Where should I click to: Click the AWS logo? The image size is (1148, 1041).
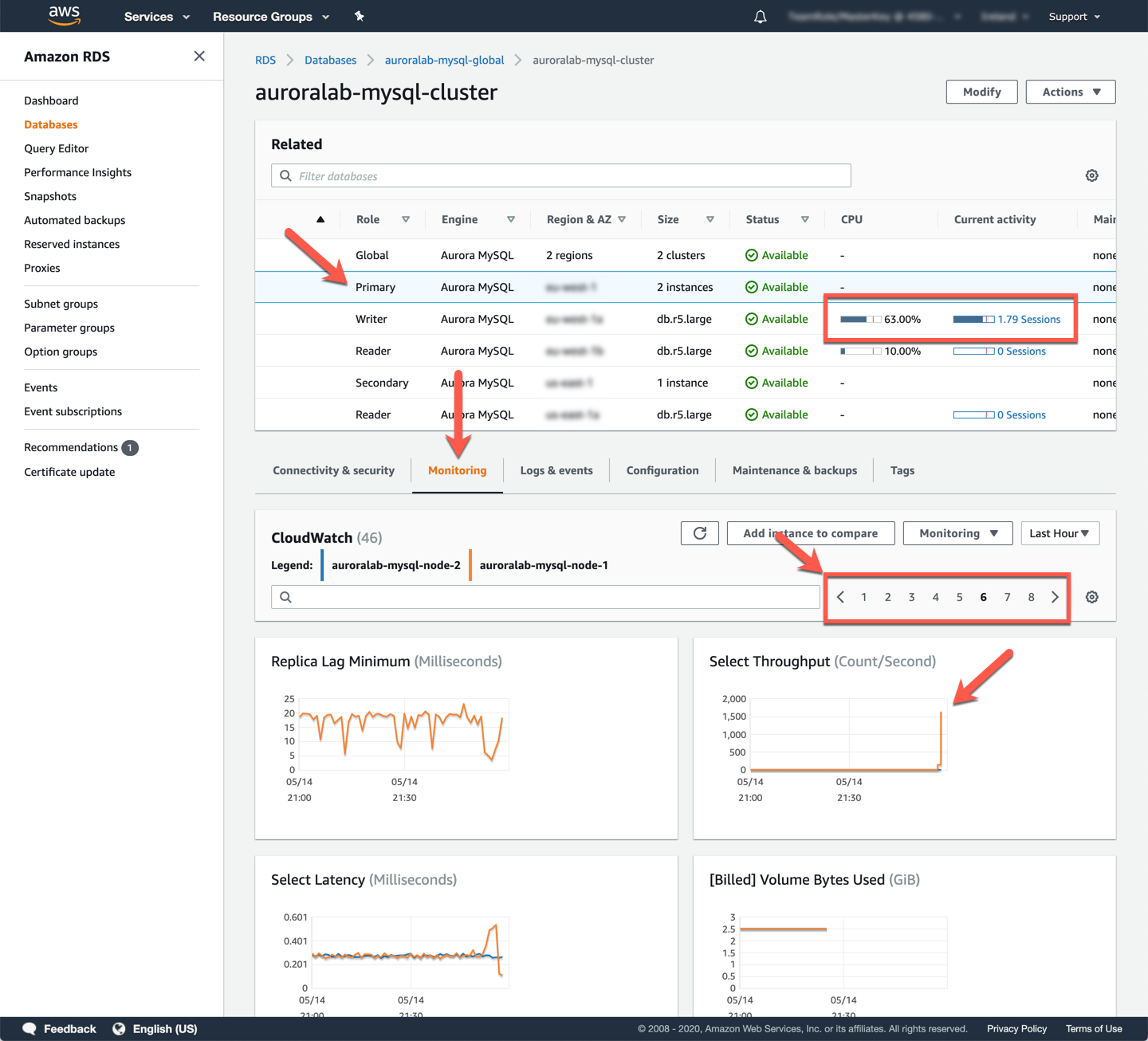65,15
